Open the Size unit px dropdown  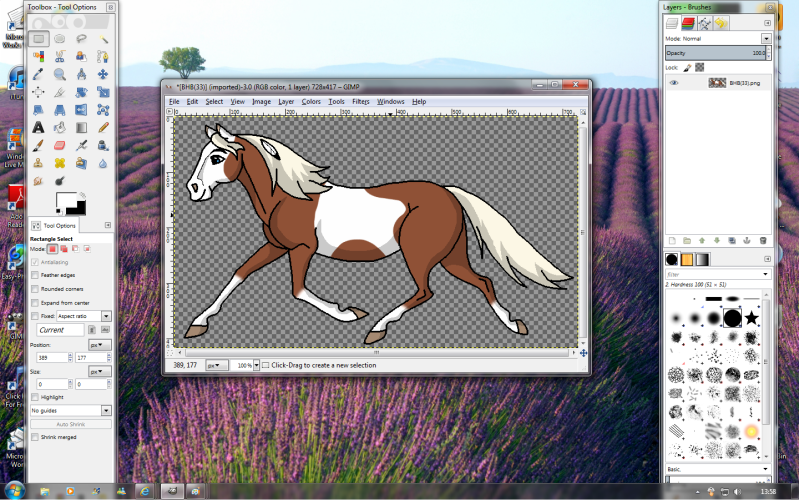[99, 372]
